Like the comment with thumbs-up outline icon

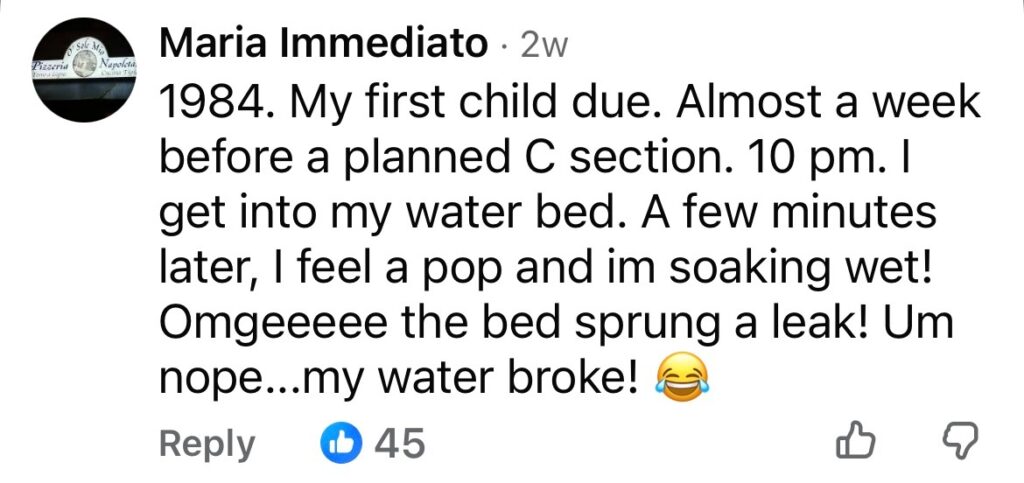[x=857, y=441]
